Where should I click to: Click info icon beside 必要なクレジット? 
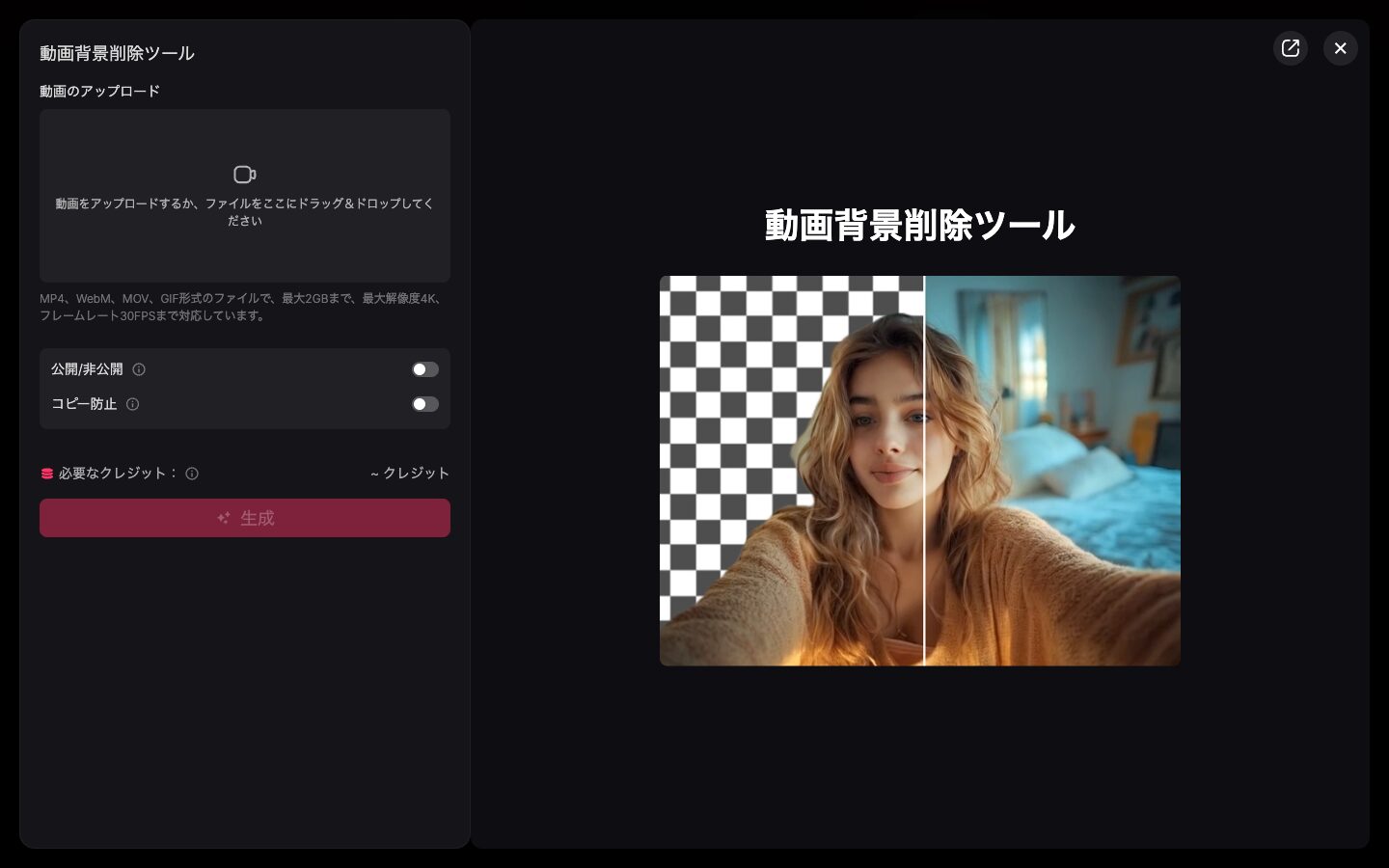(x=192, y=474)
